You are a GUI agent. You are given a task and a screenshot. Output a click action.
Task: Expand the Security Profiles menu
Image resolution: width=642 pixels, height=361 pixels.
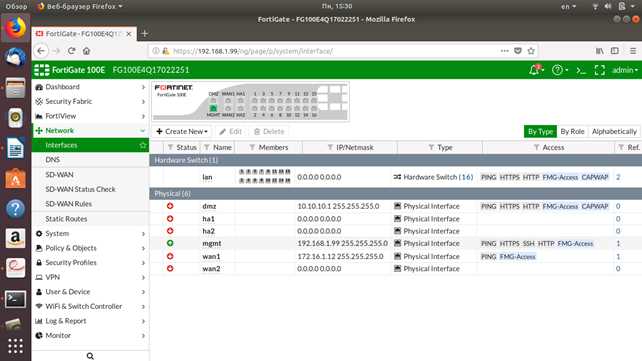click(x=90, y=262)
